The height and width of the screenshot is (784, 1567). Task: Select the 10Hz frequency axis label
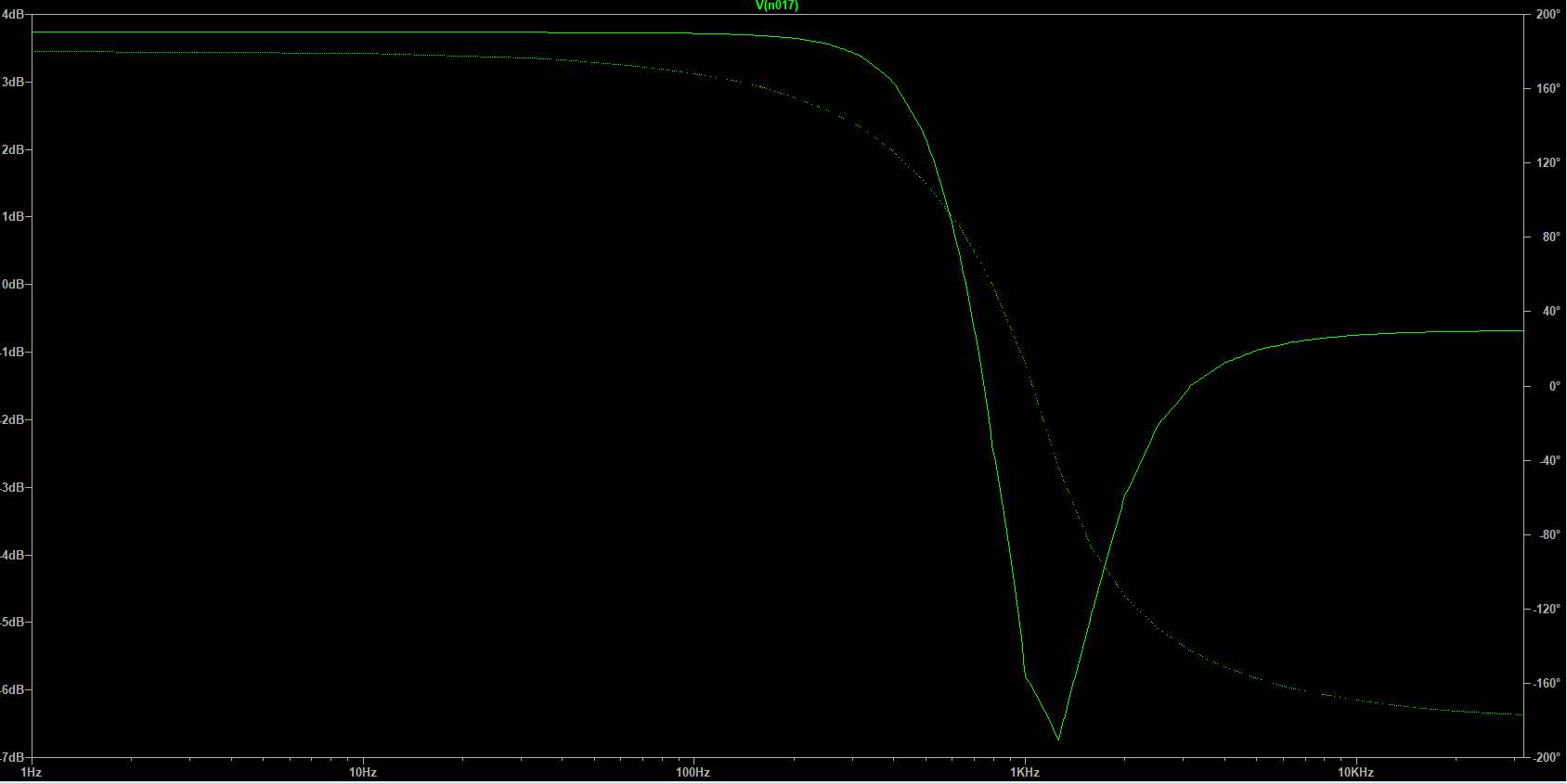[x=362, y=772]
